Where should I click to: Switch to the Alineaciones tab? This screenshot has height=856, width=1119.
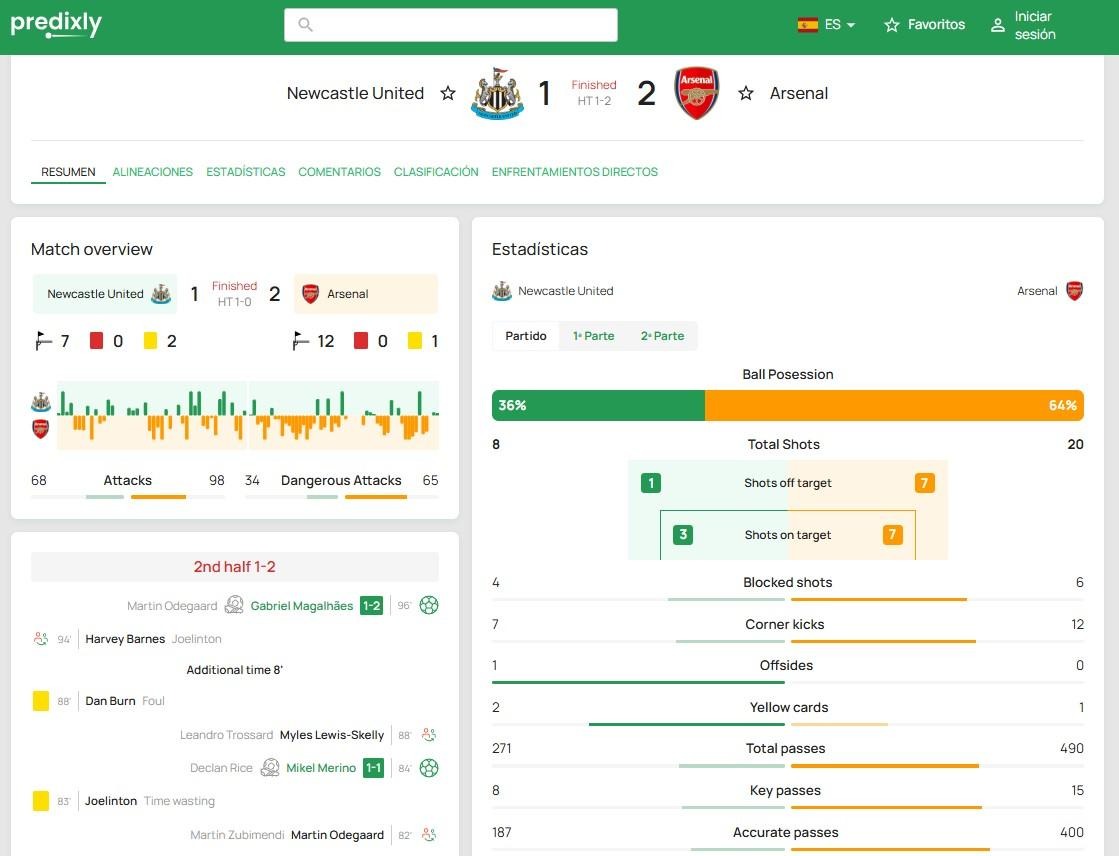(152, 172)
